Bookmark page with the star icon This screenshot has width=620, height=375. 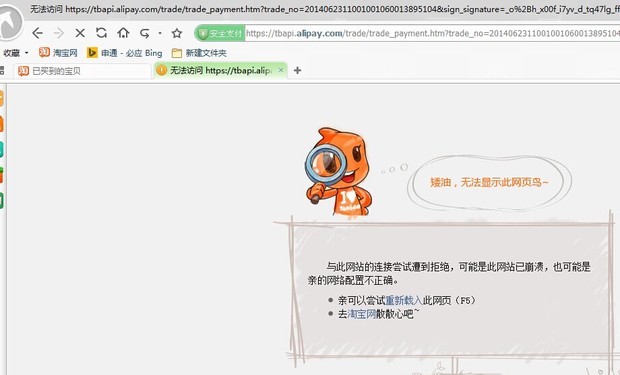(177, 33)
